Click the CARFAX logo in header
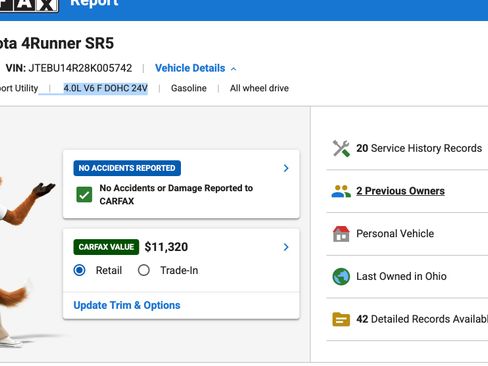This screenshot has height=366, width=488. pyautogui.click(x=28, y=5)
